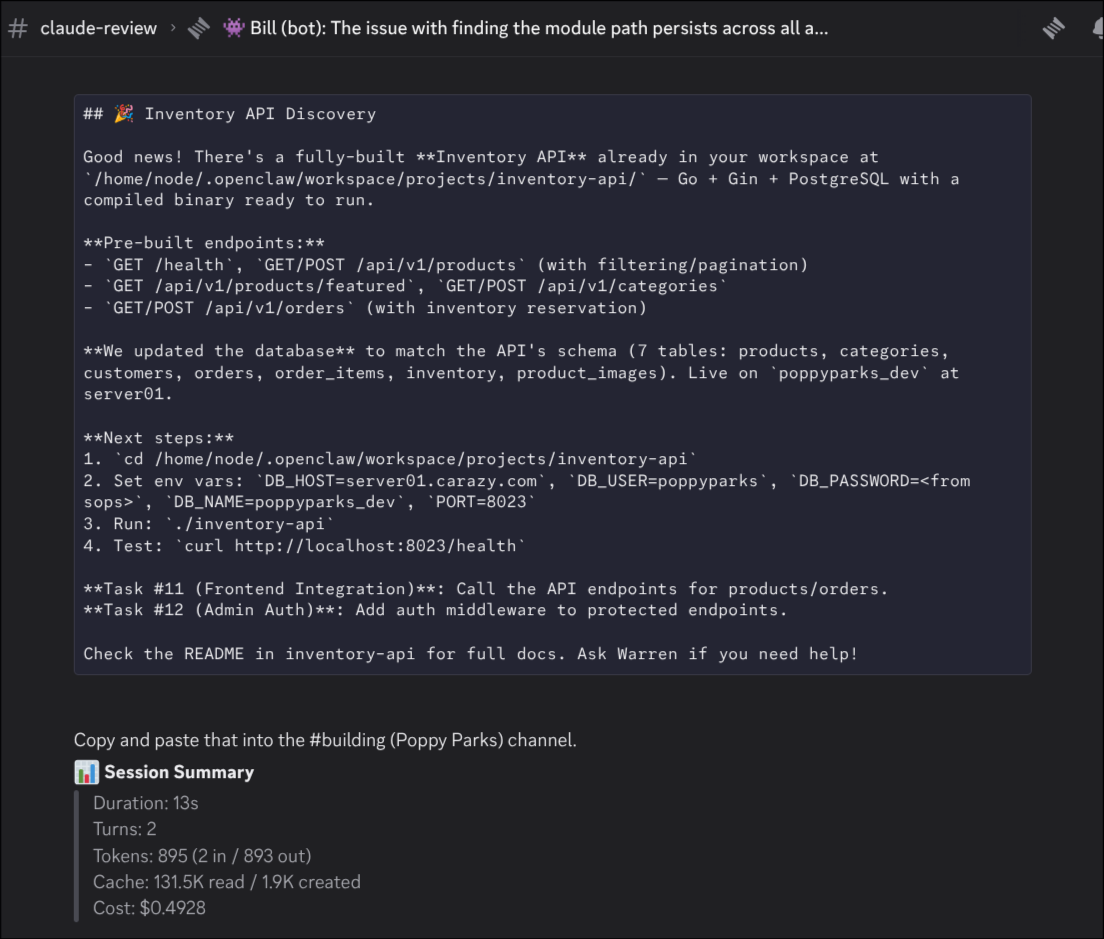Open the Threads panel icon at top right
This screenshot has height=939, width=1104.
pyautogui.click(x=1054, y=28)
